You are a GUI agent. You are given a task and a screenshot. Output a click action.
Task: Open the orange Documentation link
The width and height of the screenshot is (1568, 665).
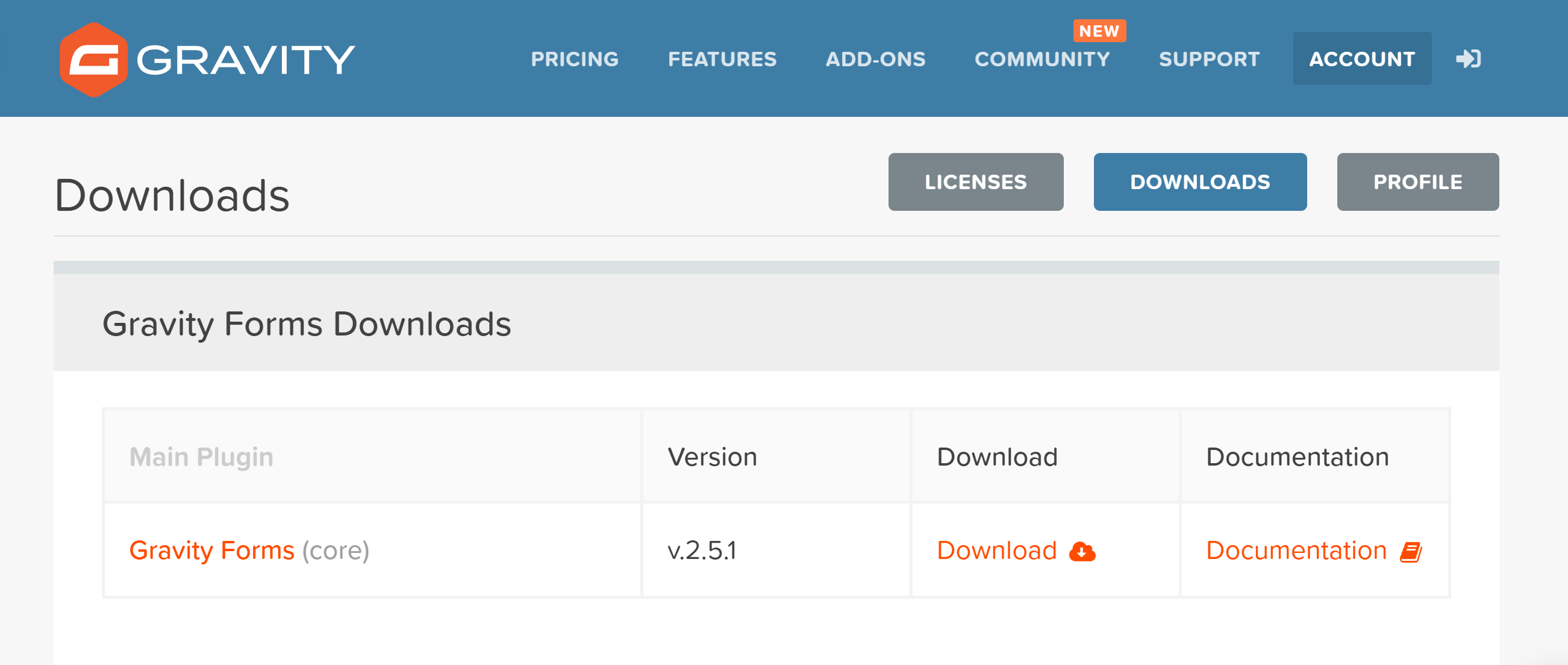pos(1296,551)
